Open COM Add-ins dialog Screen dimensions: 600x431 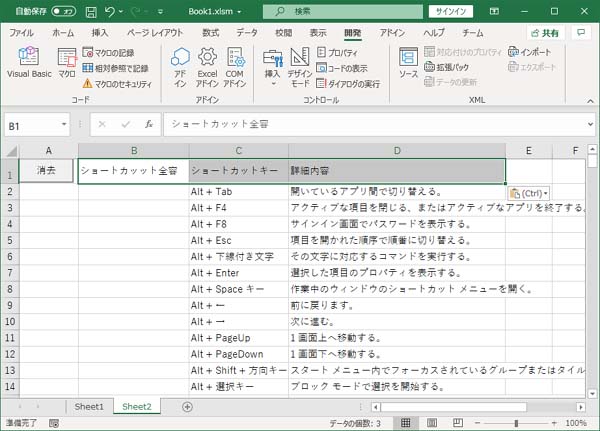tap(235, 67)
